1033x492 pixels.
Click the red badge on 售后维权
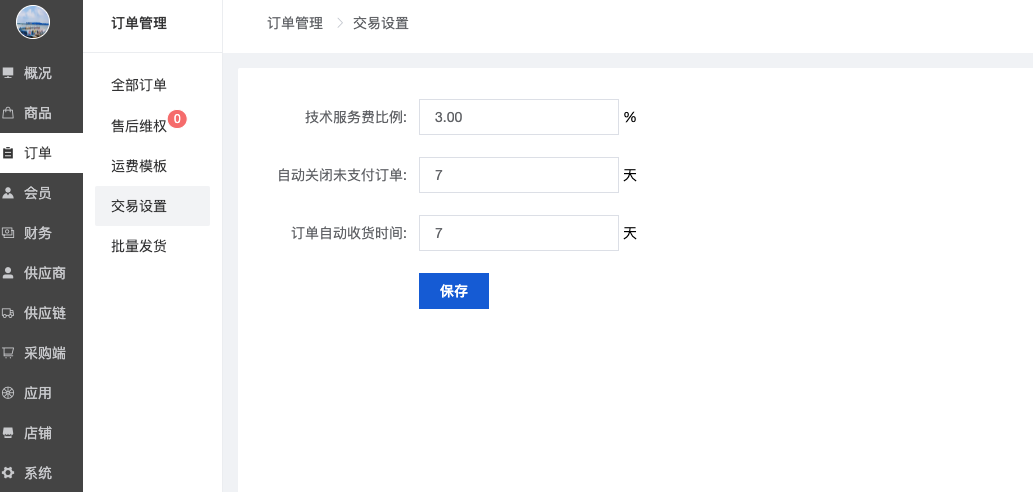177,119
